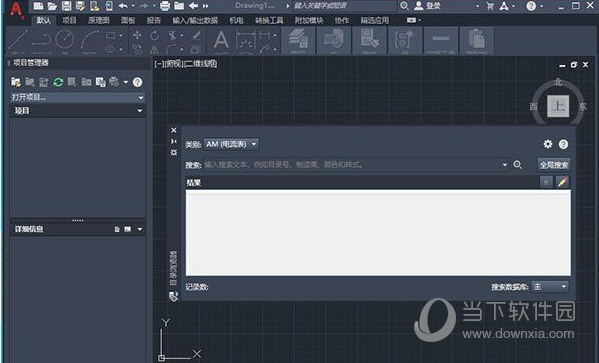Click the 全局搜索 button
Screen dimensions: 599x363
pos(554,165)
